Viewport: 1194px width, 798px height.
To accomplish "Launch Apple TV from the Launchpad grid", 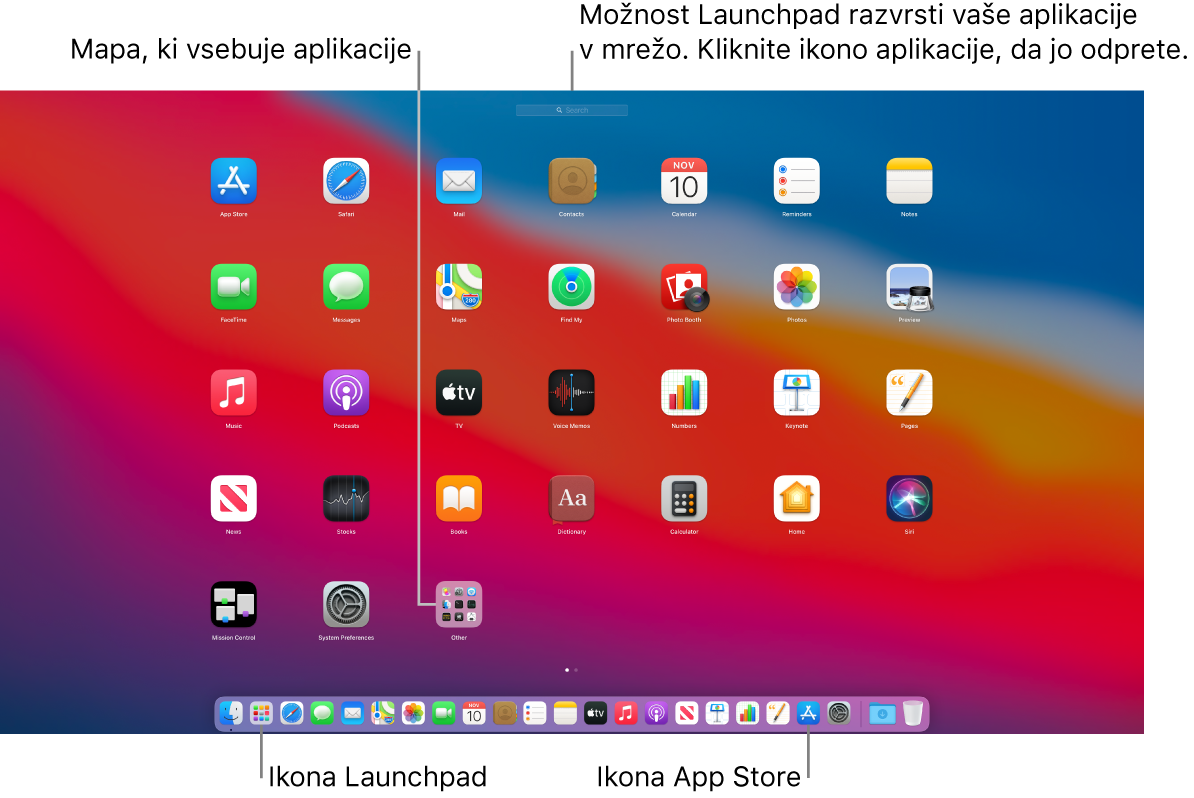I will (458, 393).
